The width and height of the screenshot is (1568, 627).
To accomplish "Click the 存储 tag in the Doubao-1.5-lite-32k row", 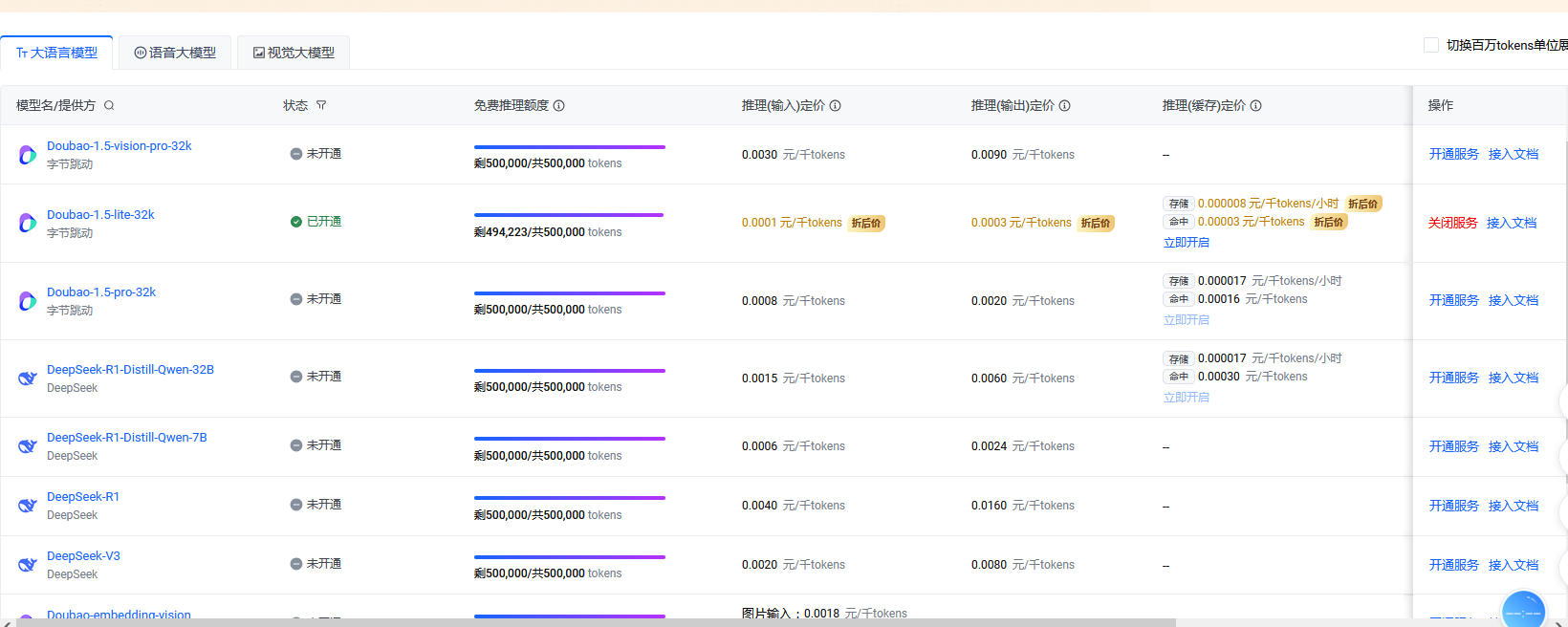I will click(x=1179, y=204).
